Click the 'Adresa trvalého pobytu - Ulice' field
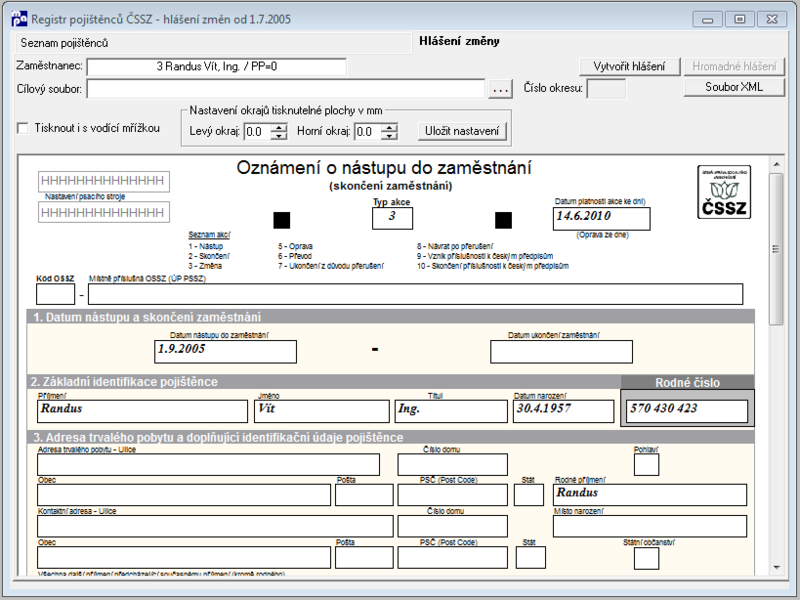The image size is (800, 600). tap(208, 465)
